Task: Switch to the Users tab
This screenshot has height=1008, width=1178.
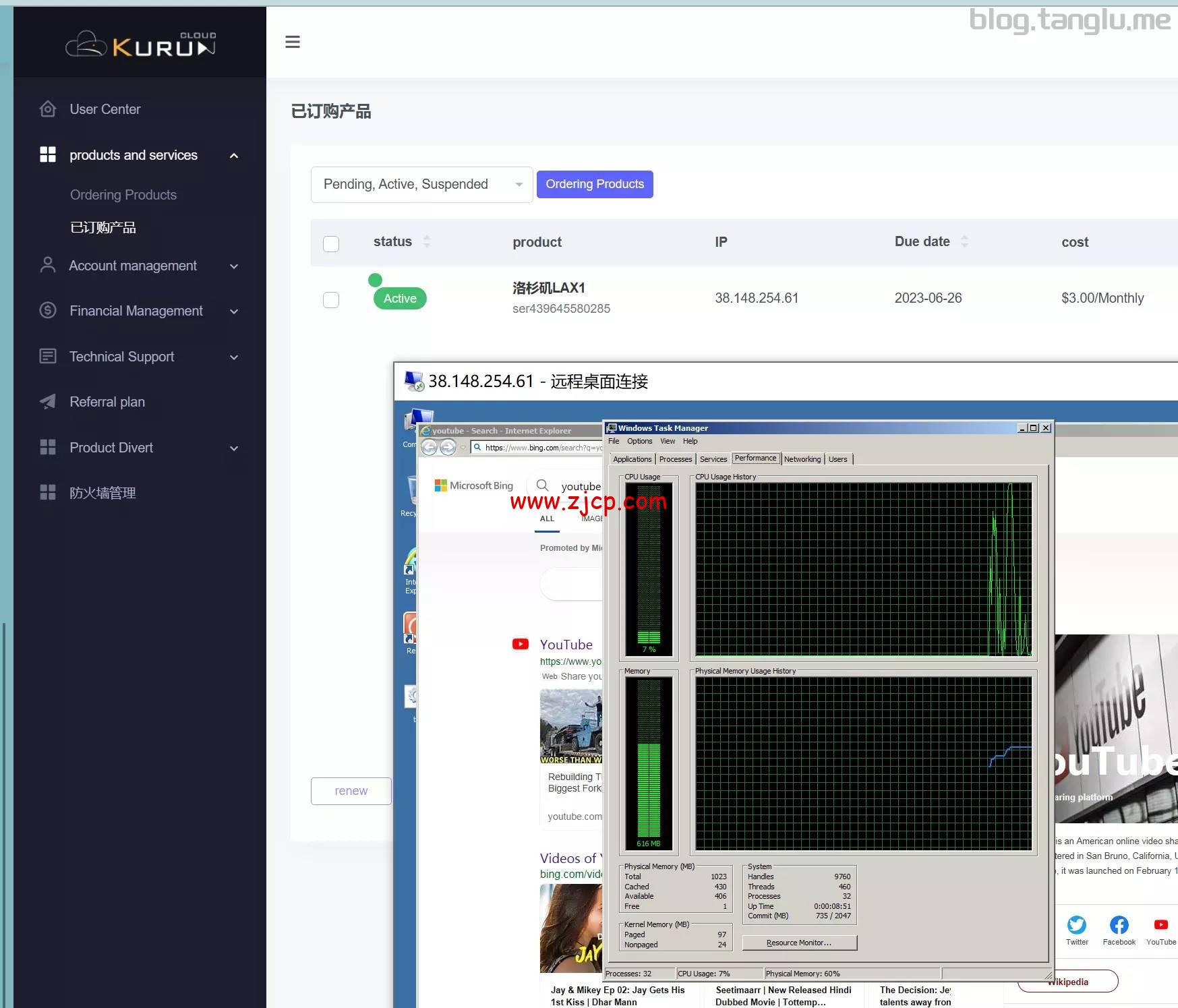Action: [838, 459]
